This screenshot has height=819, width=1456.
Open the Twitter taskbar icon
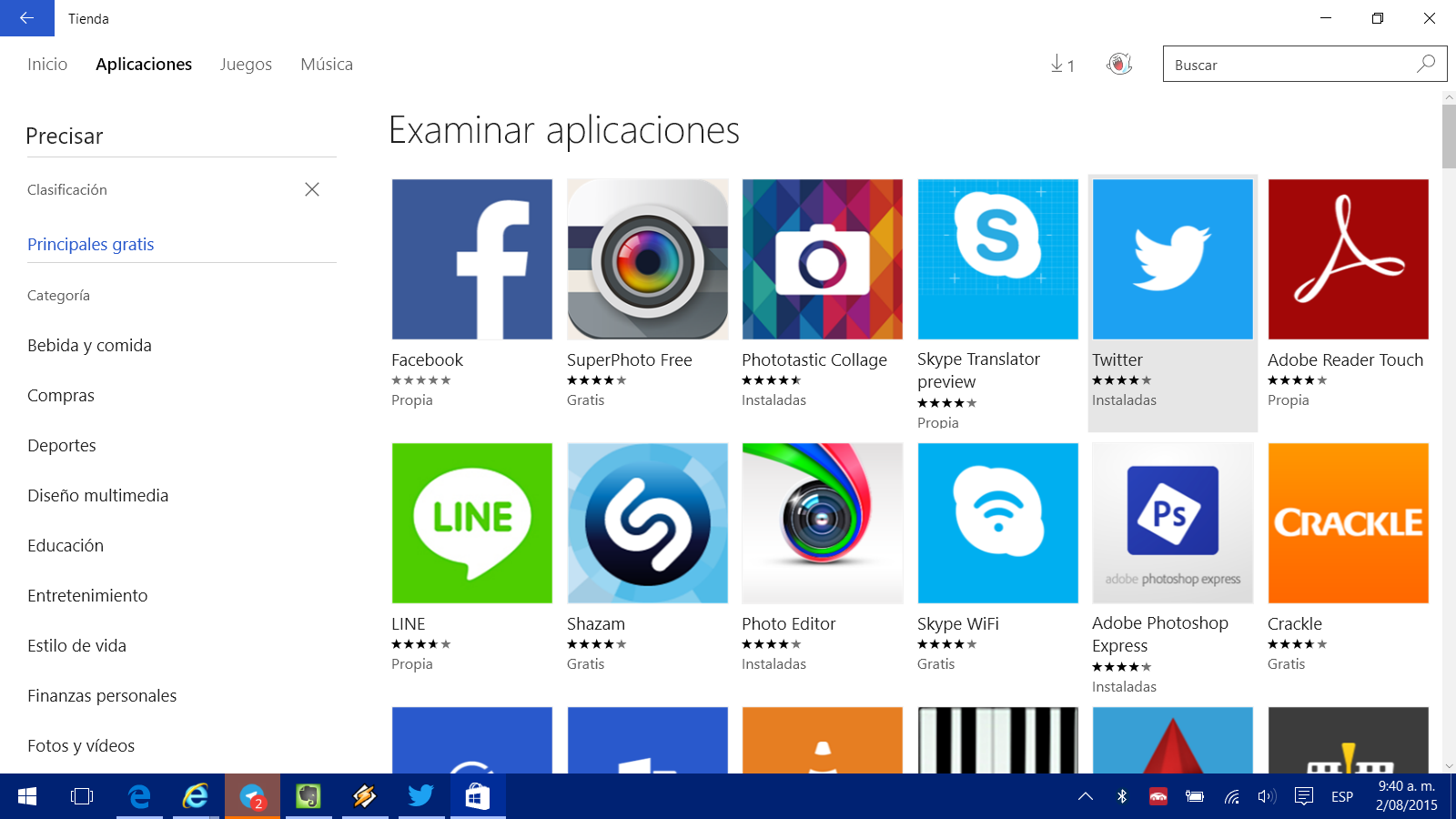point(420,796)
